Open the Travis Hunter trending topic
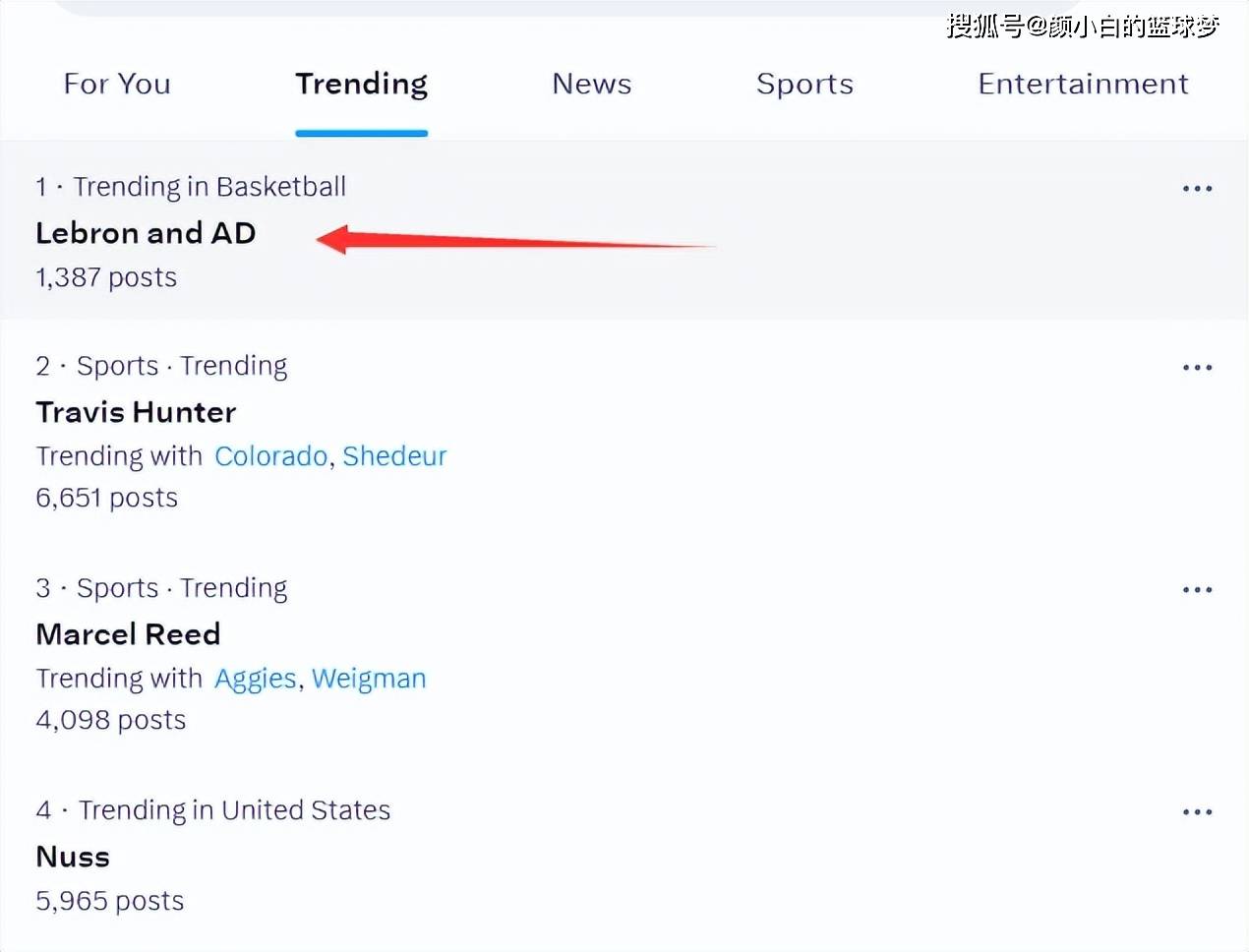Viewport: 1249px width, 952px height. [136, 412]
